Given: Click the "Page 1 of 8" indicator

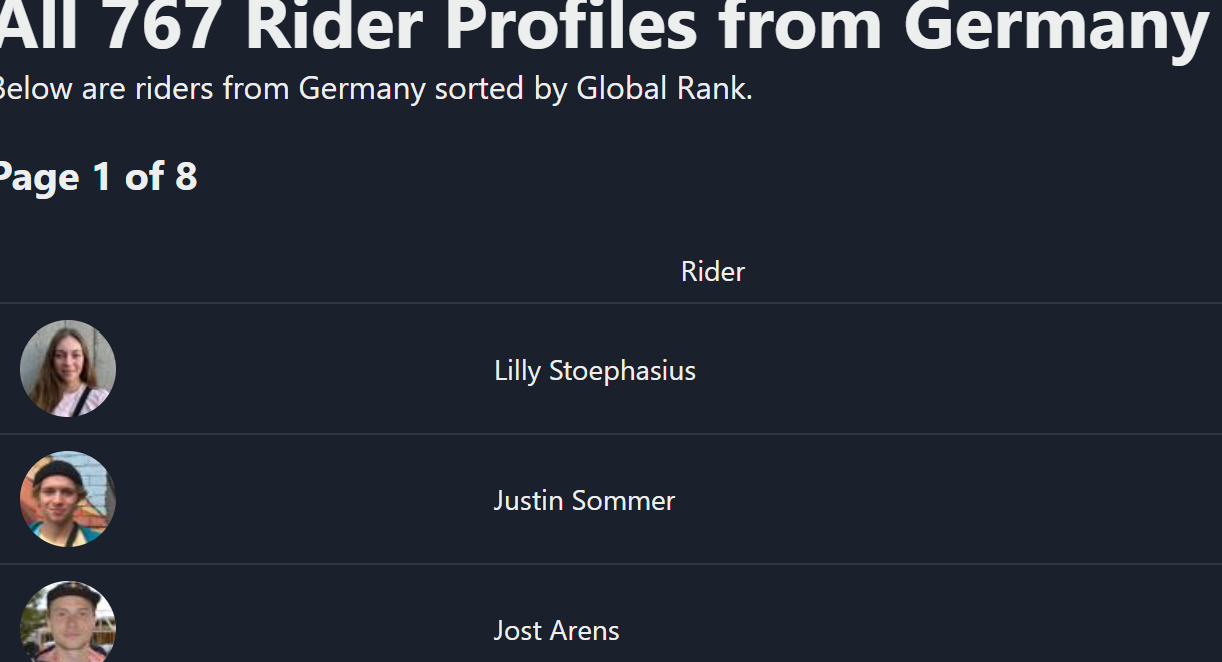Looking at the screenshot, I should 96,177.
